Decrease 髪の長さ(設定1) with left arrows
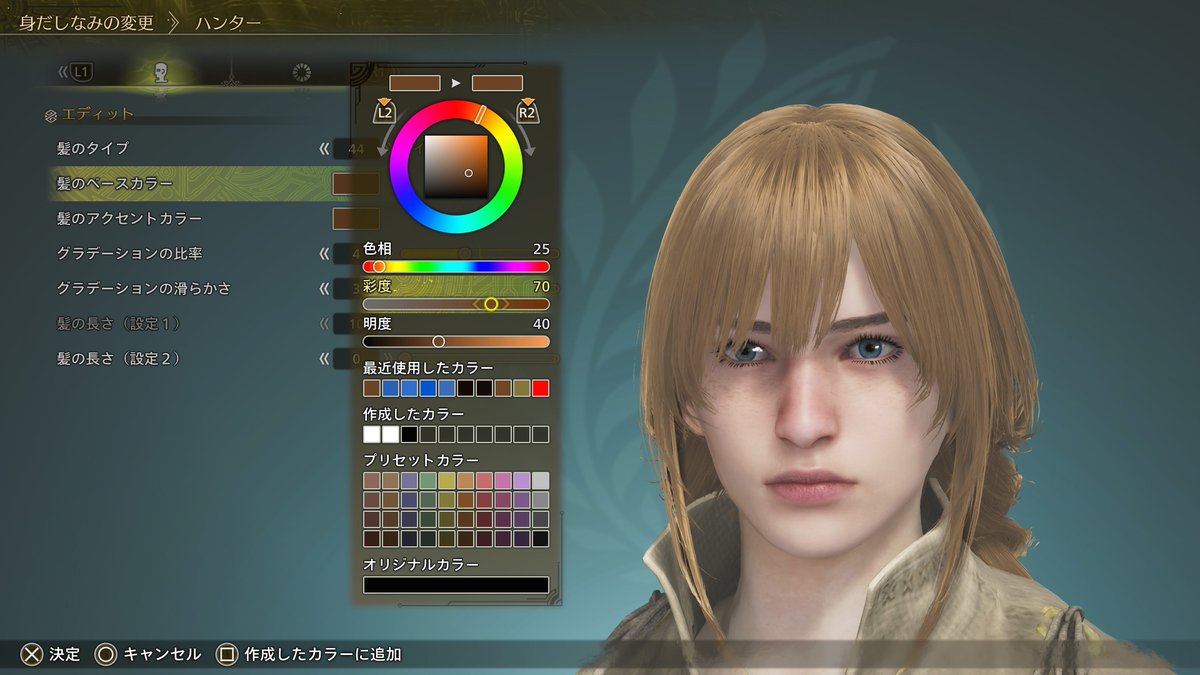The width and height of the screenshot is (1200, 675). pos(324,324)
